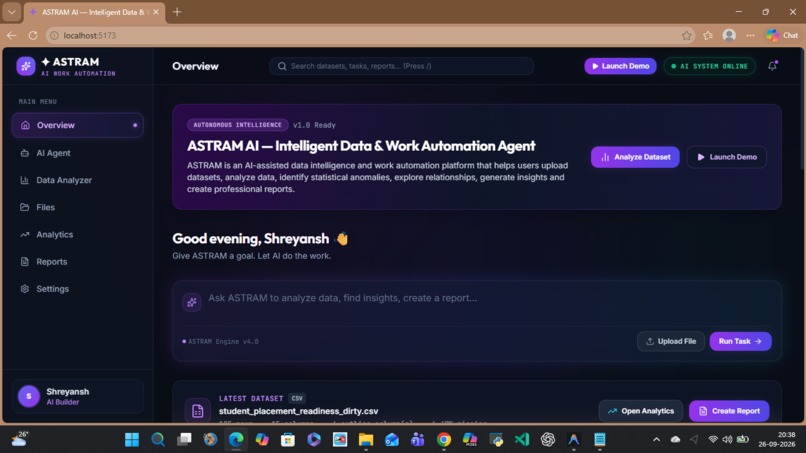The image size is (806, 453).
Task: Focus the search datasets field
Action: pos(401,66)
